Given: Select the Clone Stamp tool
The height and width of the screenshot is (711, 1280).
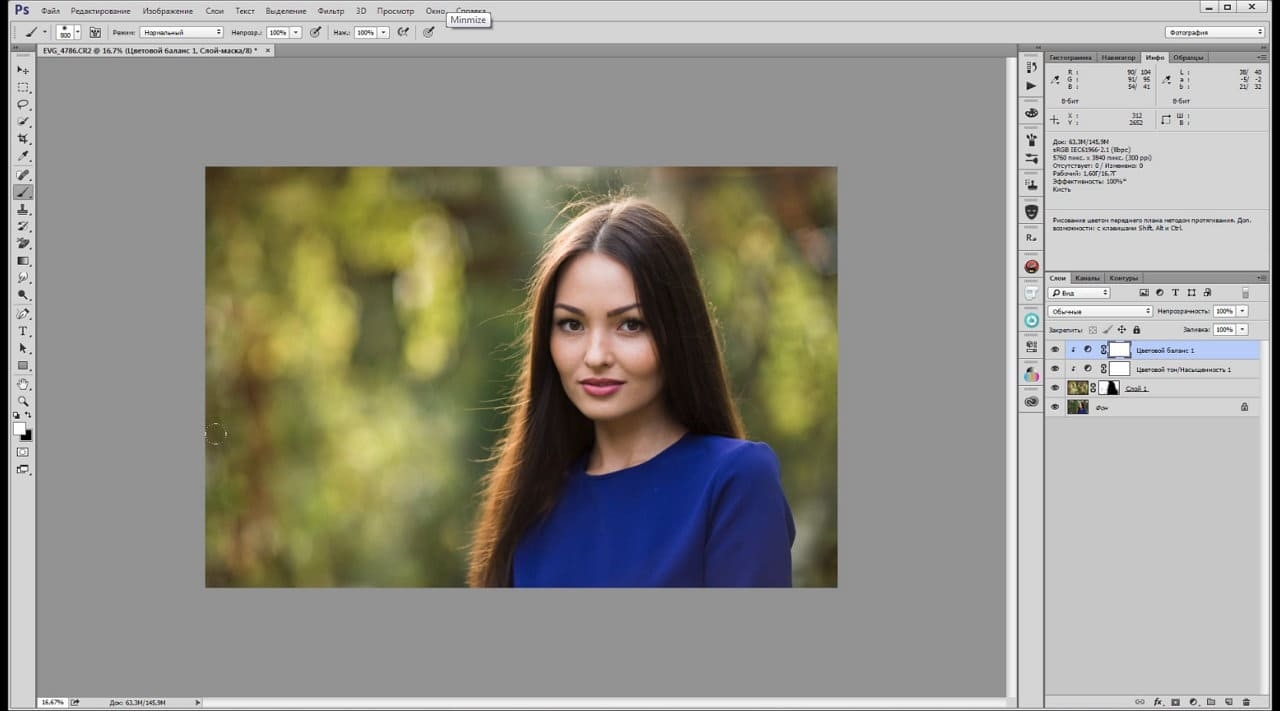Looking at the screenshot, I should (23, 210).
